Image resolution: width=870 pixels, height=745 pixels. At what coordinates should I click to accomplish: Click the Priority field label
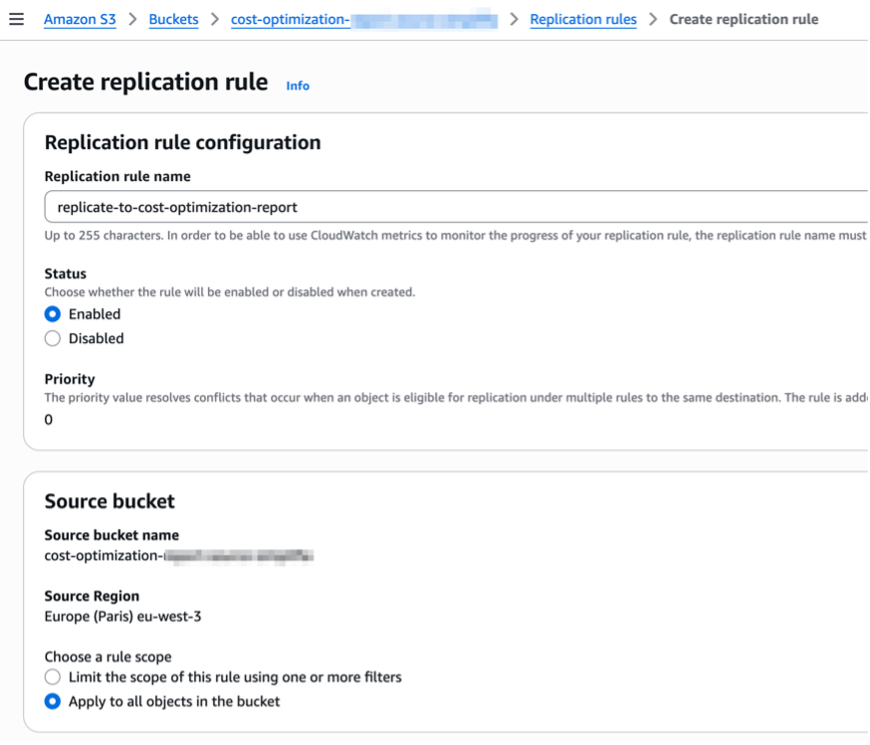[69, 379]
